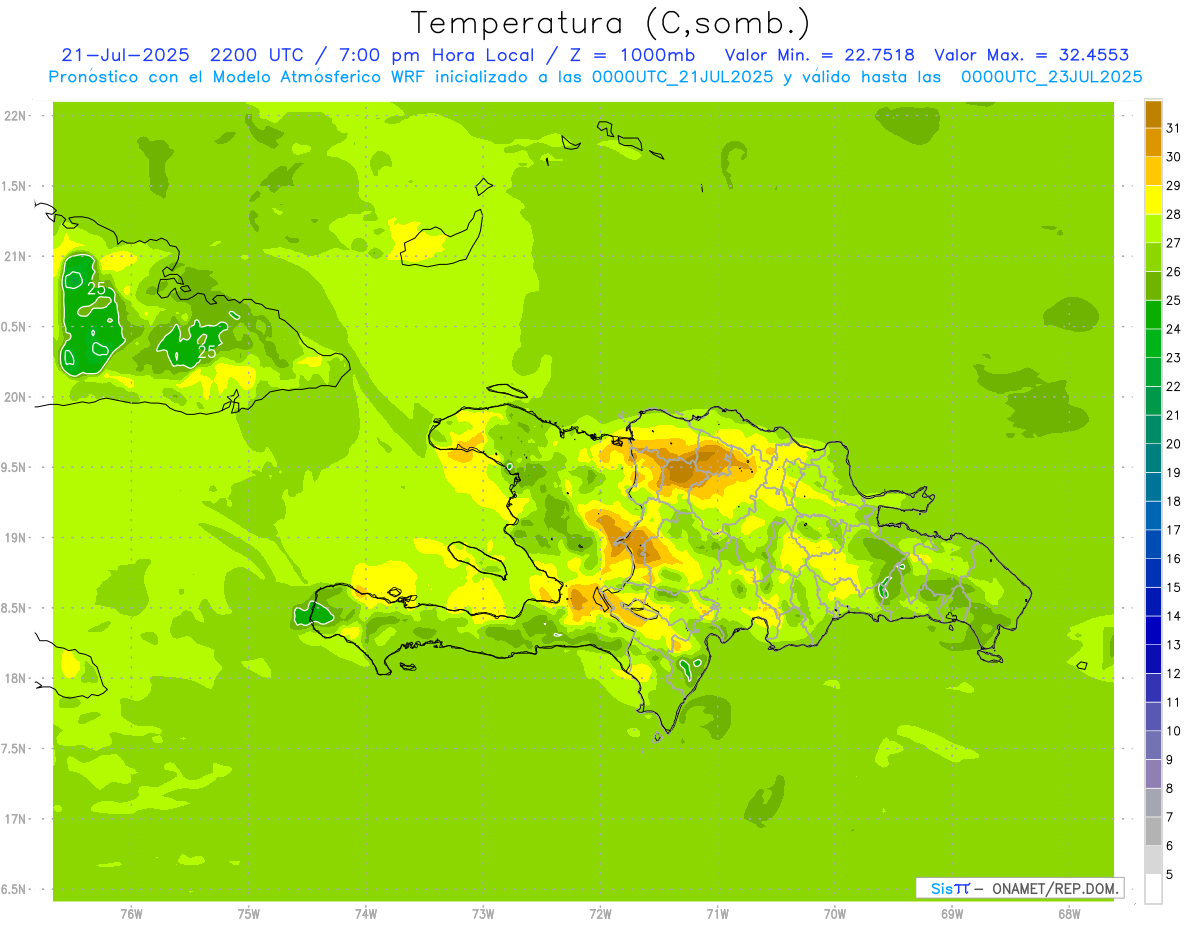Click the purple legend swatch between 9 and 10
The width and height of the screenshot is (1200, 927).
point(1153,745)
